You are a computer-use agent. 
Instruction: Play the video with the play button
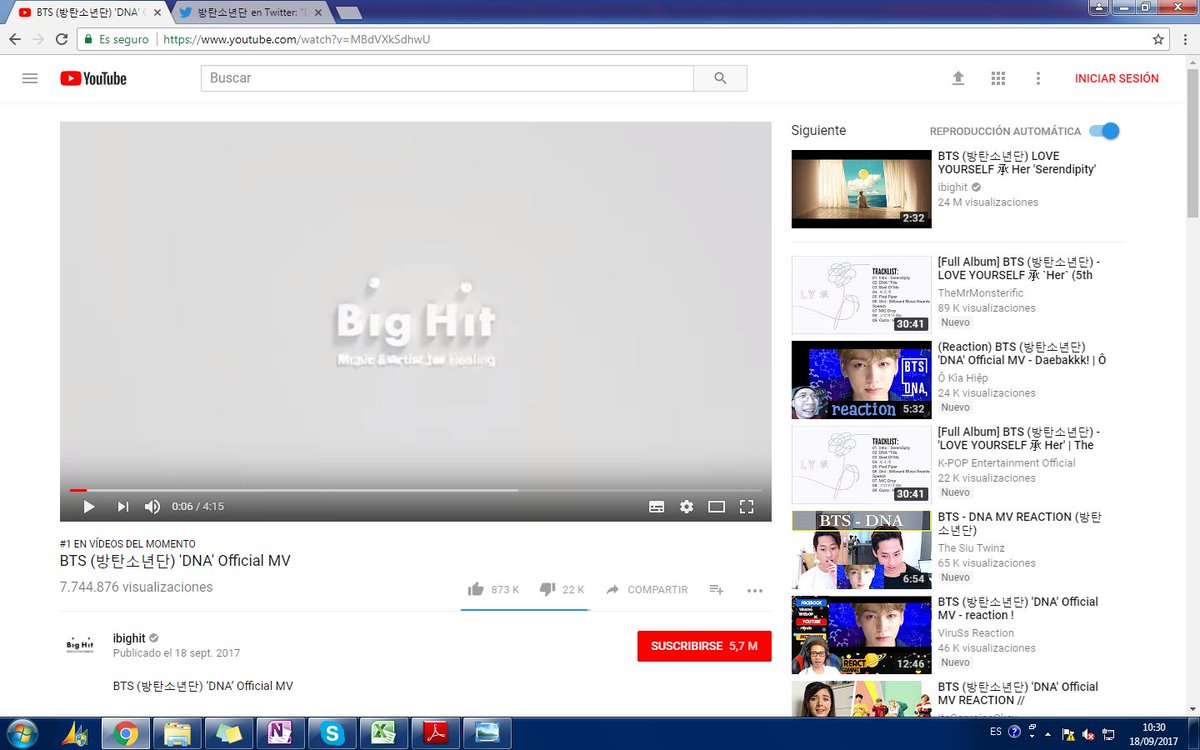pyautogui.click(x=89, y=507)
